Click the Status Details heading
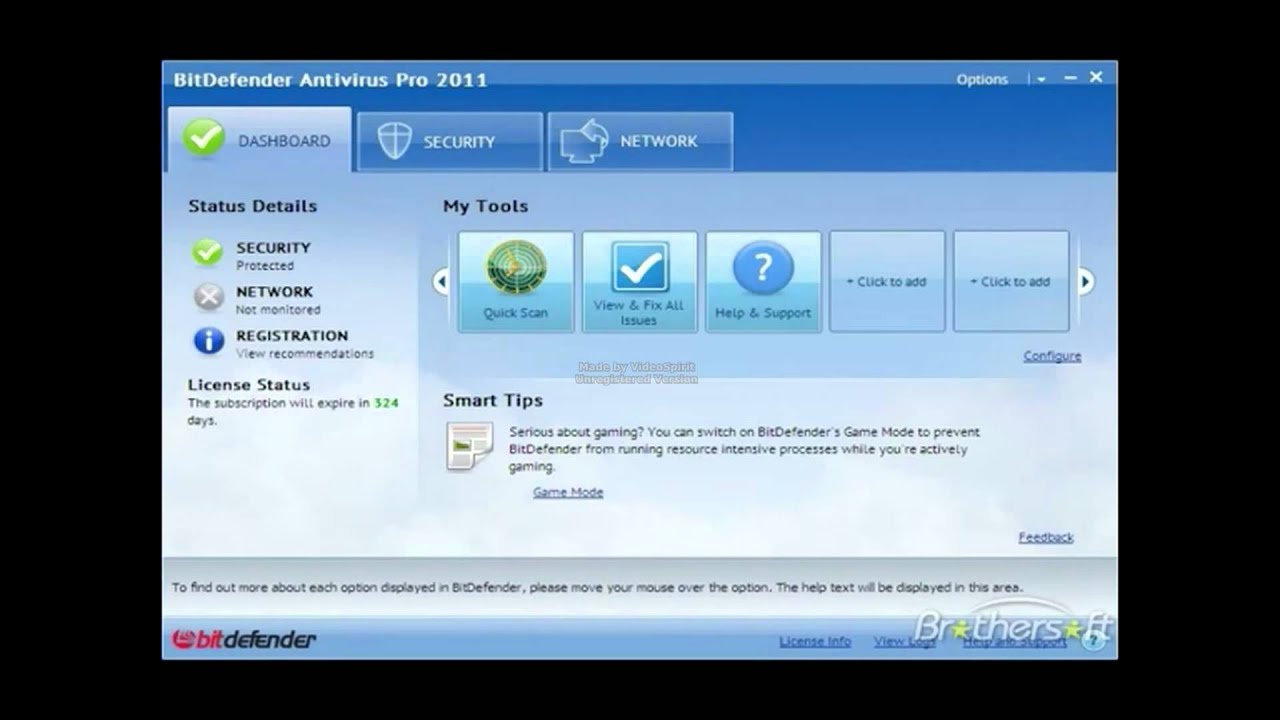 (252, 206)
